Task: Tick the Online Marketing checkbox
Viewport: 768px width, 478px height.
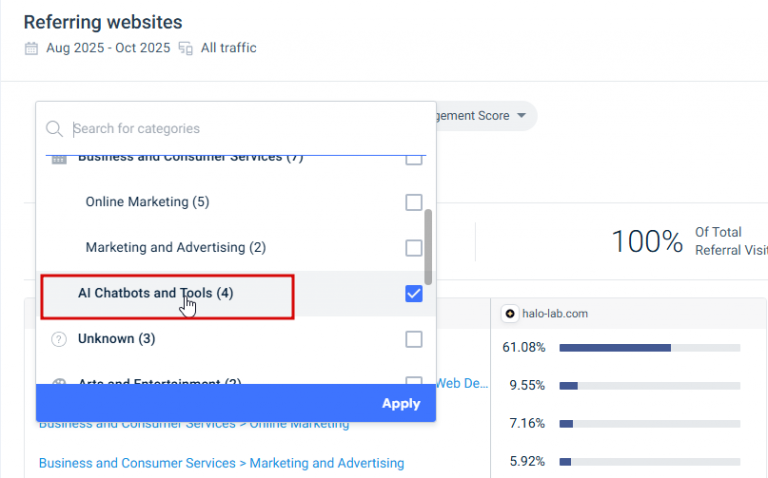Action: point(414,202)
